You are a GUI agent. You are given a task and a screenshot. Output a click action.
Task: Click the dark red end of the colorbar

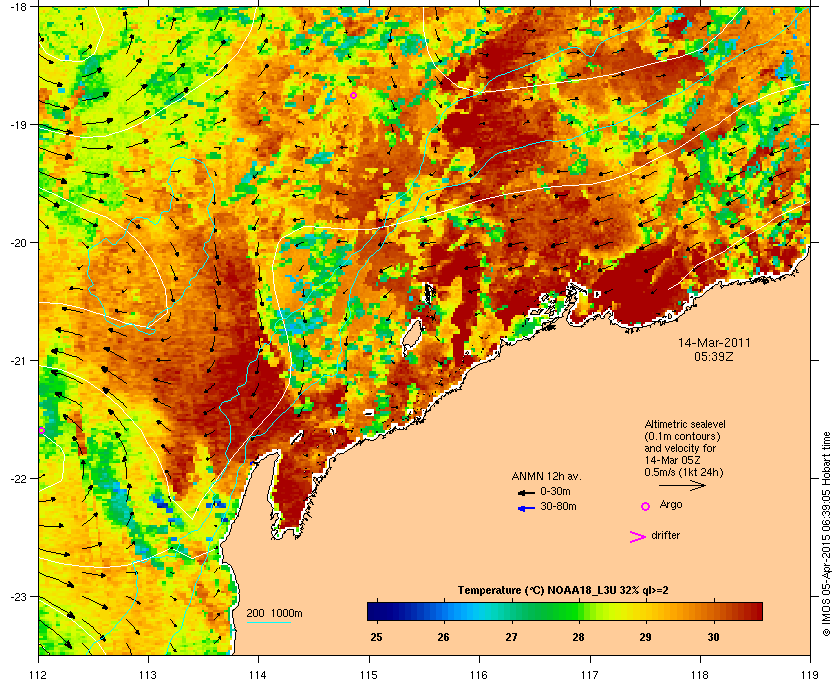click(756, 611)
